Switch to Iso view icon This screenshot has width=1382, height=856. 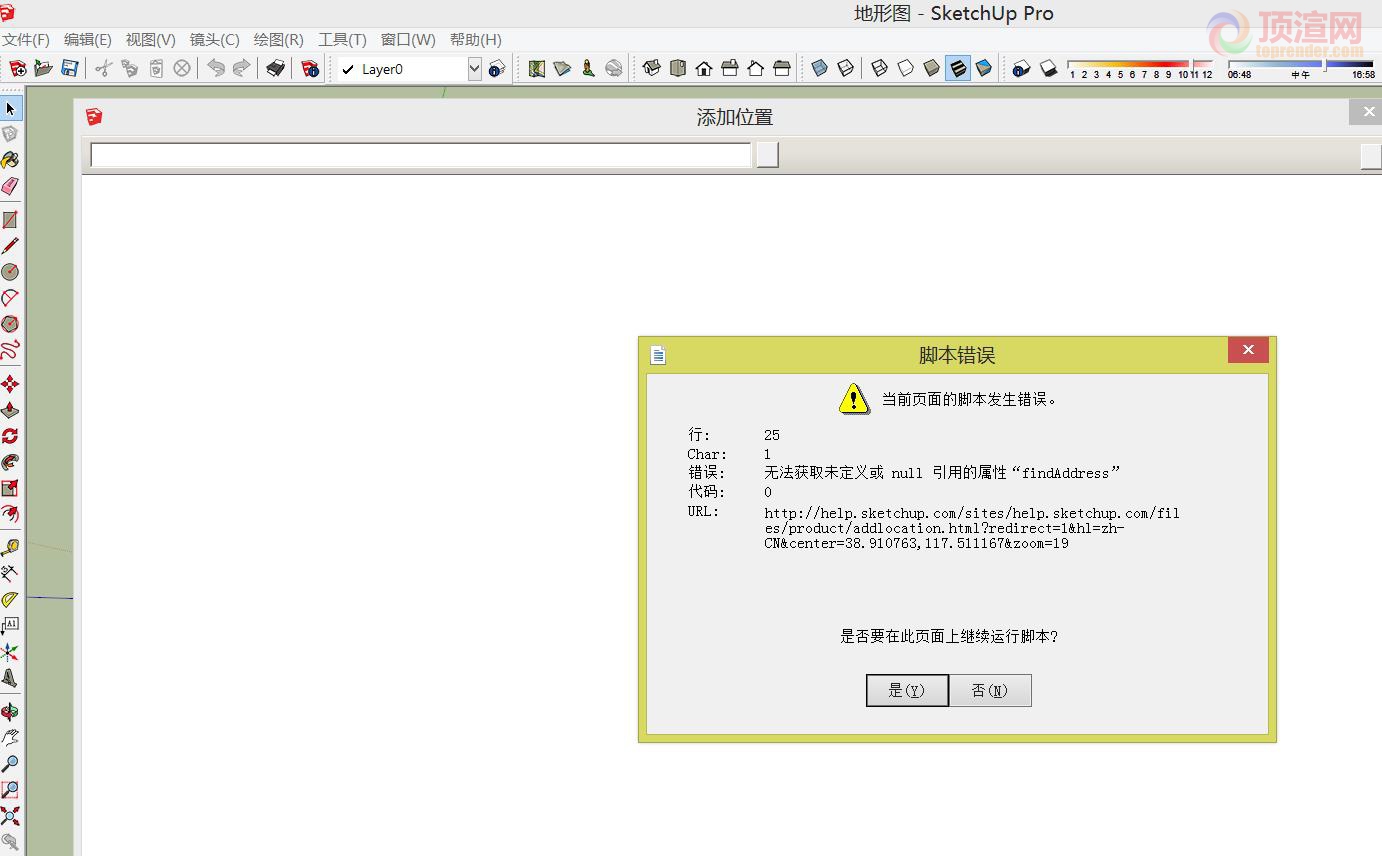[x=652, y=68]
